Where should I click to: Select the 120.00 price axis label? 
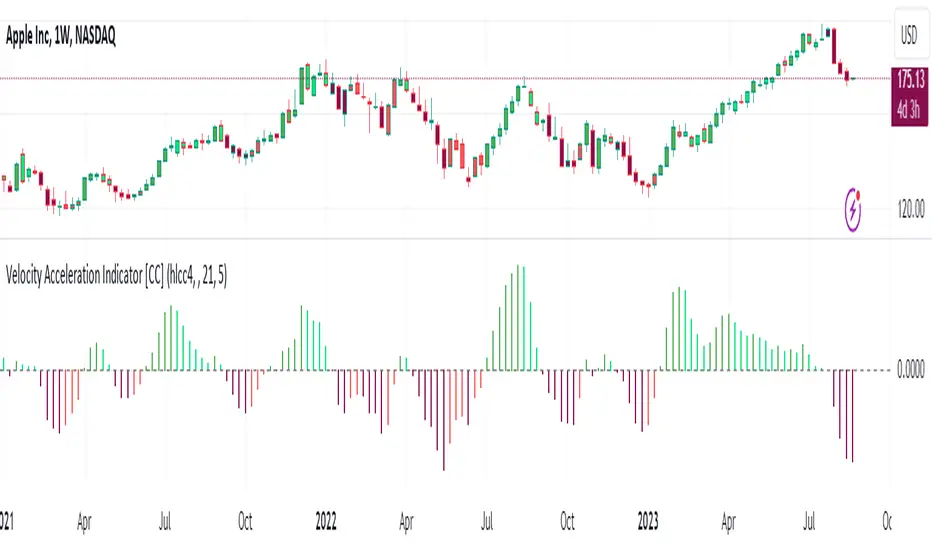click(x=909, y=212)
